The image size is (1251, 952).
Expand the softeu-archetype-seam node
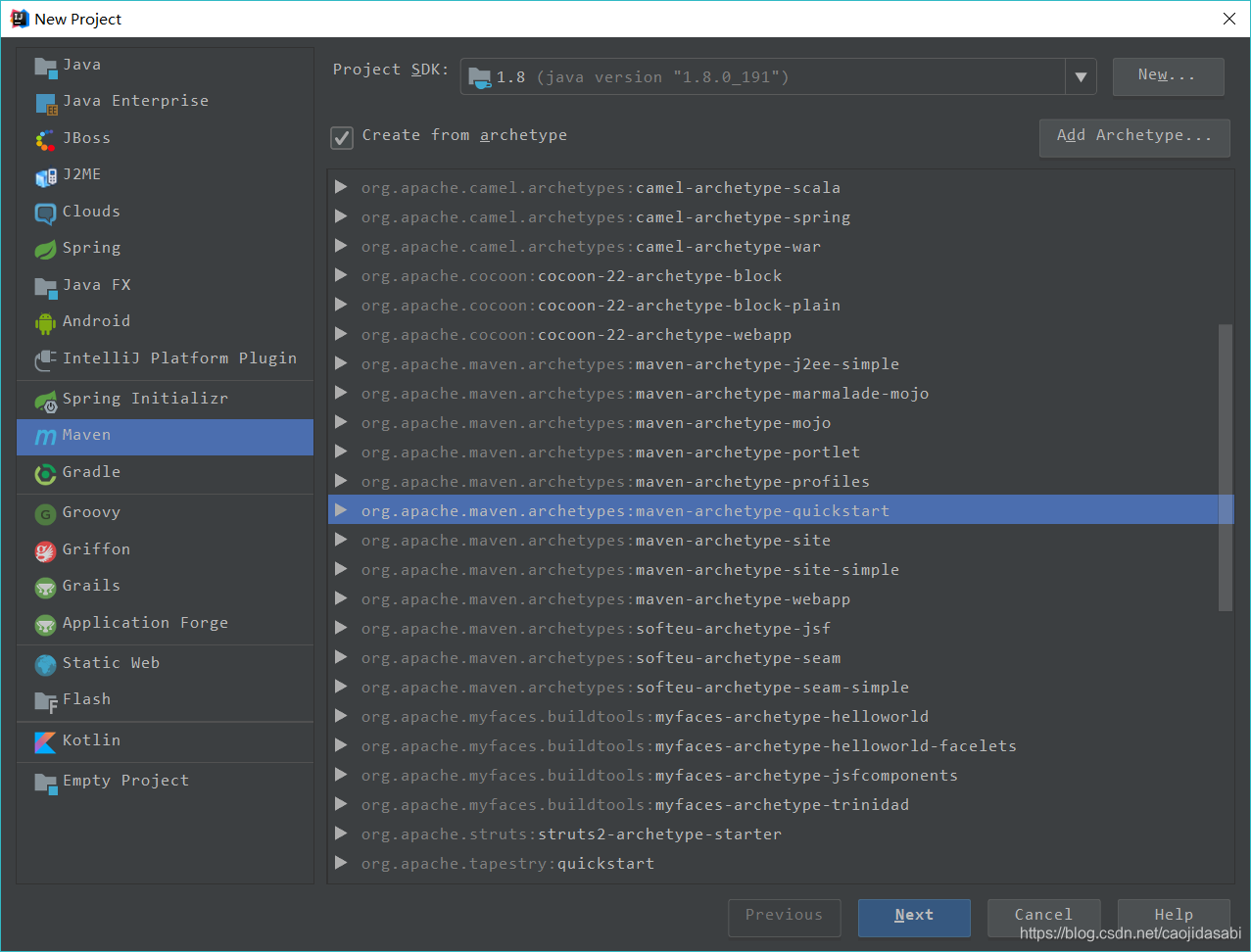point(341,657)
